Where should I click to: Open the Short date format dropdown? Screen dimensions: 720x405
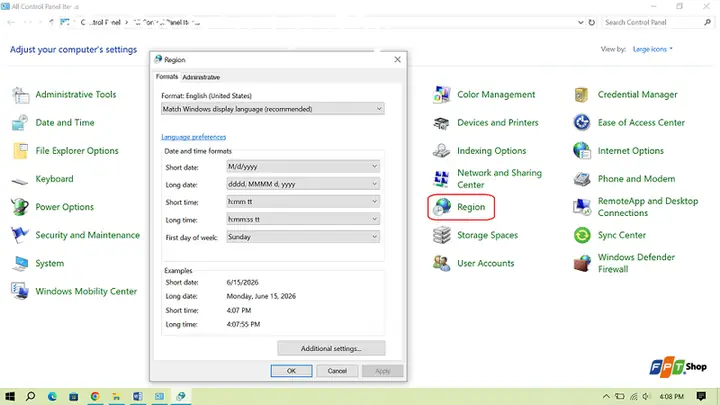(303, 166)
